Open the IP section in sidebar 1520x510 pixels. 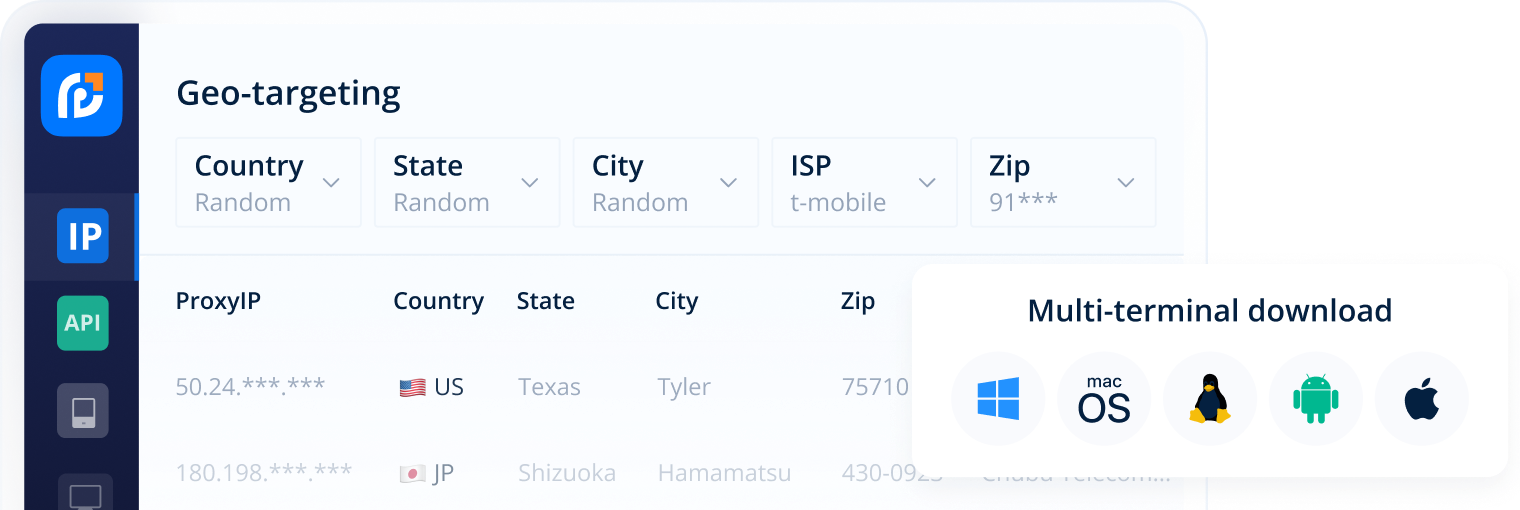[x=82, y=236]
